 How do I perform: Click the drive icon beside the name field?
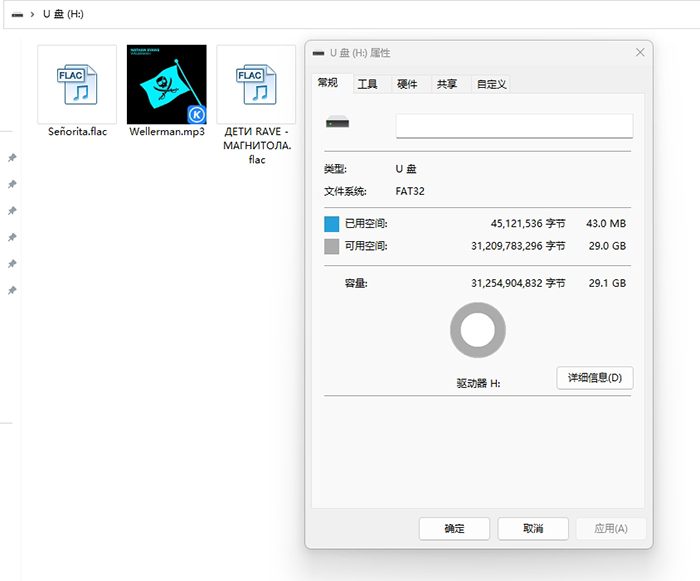point(338,123)
